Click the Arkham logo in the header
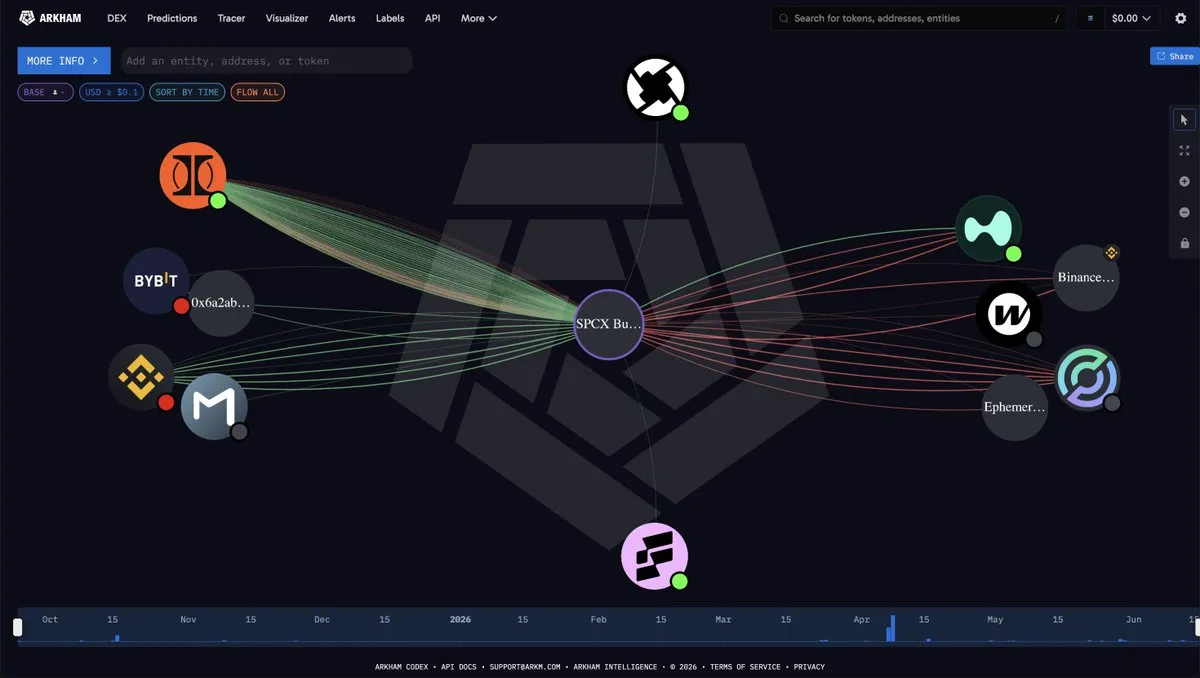The height and width of the screenshot is (678, 1200). point(51,18)
